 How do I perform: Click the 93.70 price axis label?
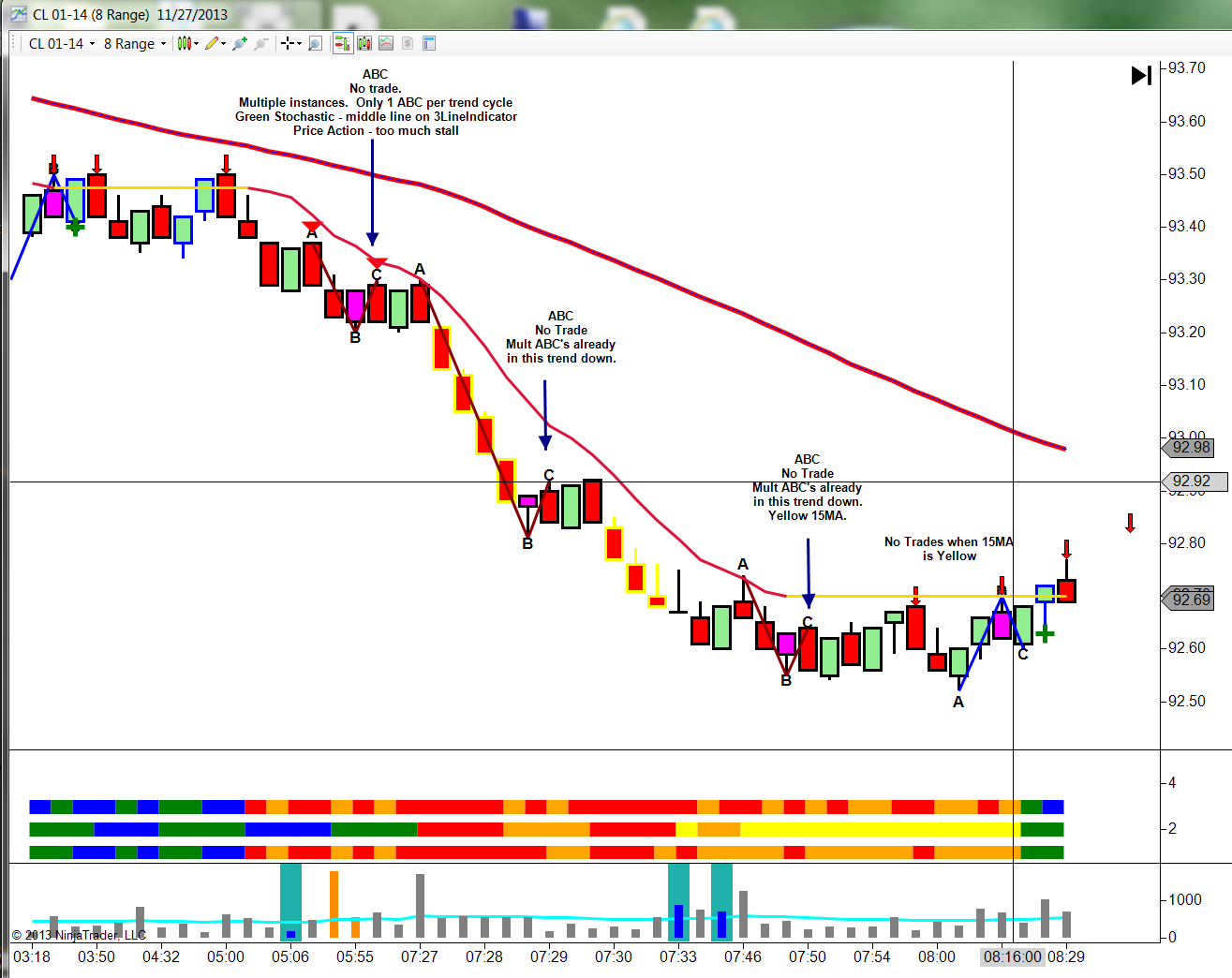[x=1187, y=68]
